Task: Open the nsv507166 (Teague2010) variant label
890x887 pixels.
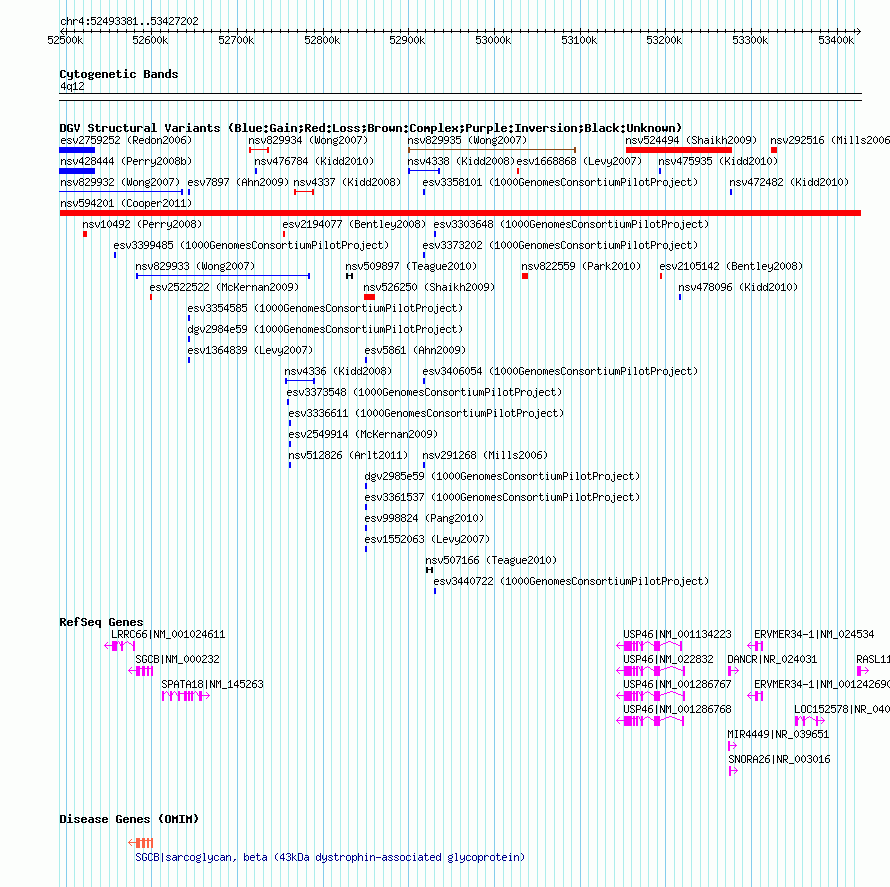Action: pyautogui.click(x=491, y=560)
